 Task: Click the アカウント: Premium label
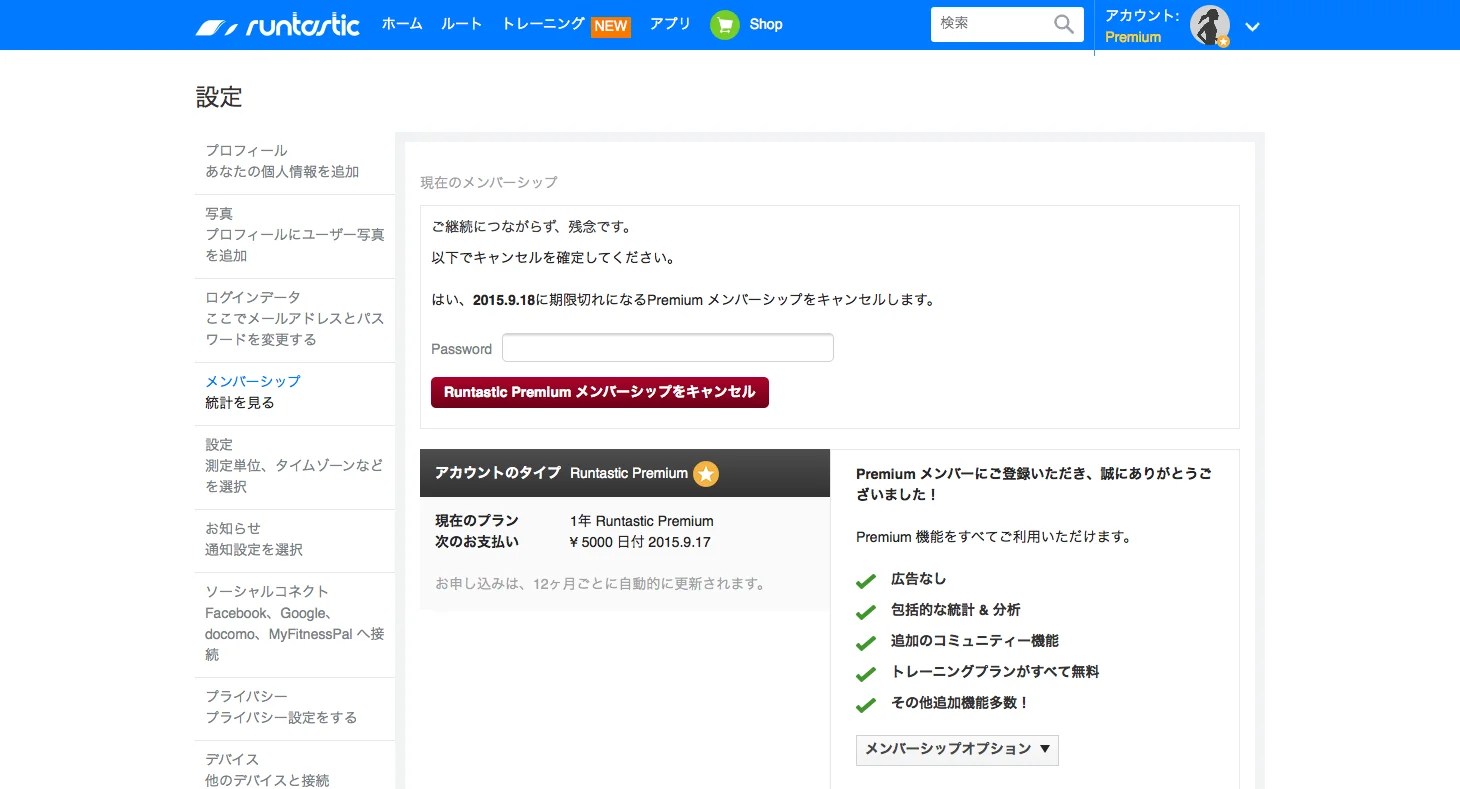pos(1142,26)
